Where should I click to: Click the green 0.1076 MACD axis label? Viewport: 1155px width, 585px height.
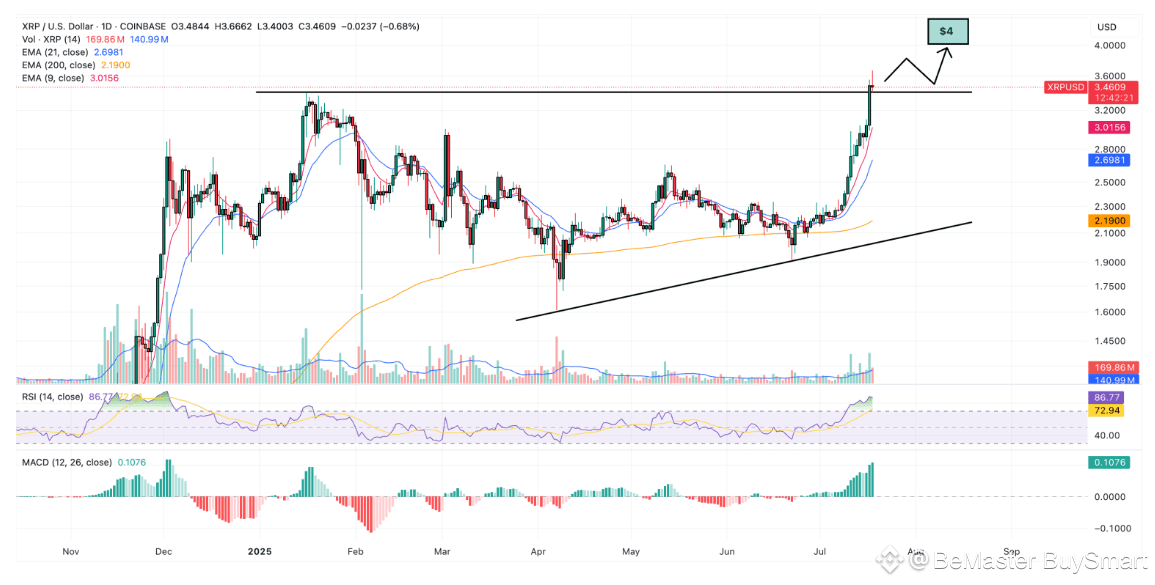click(x=1110, y=463)
